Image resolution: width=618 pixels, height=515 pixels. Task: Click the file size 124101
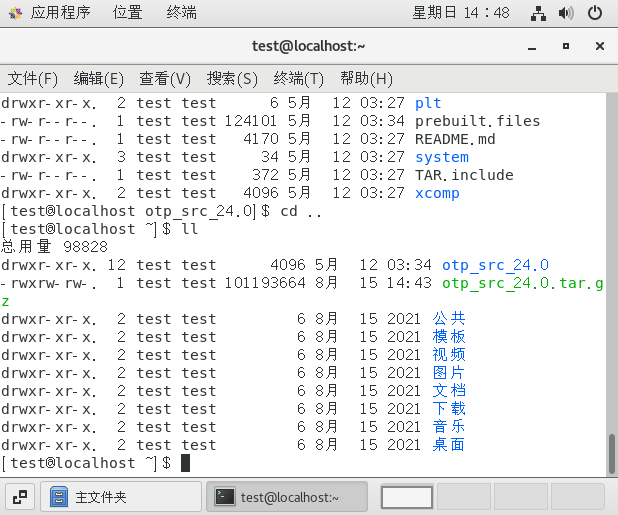(251, 121)
